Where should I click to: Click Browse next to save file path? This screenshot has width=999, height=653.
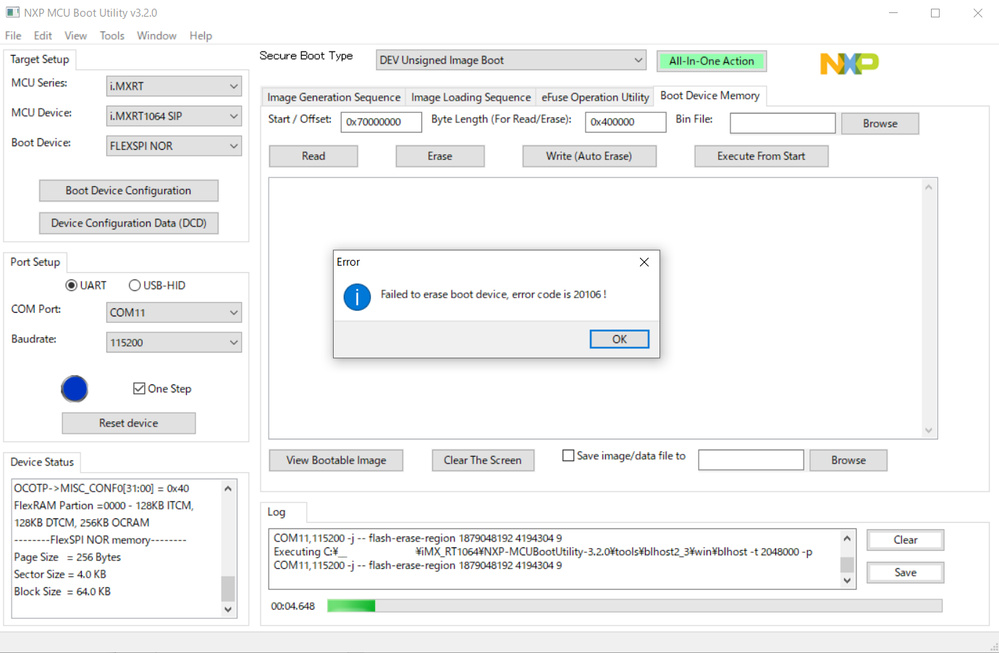pos(848,460)
